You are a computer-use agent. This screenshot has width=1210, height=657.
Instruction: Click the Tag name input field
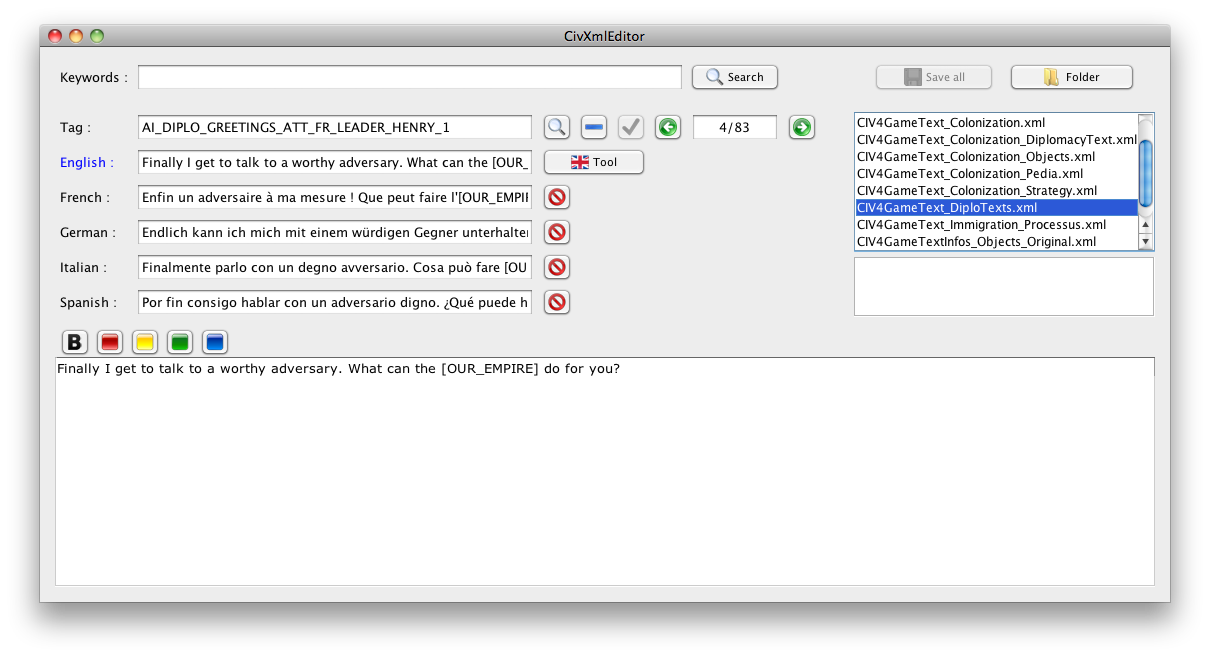coord(335,127)
